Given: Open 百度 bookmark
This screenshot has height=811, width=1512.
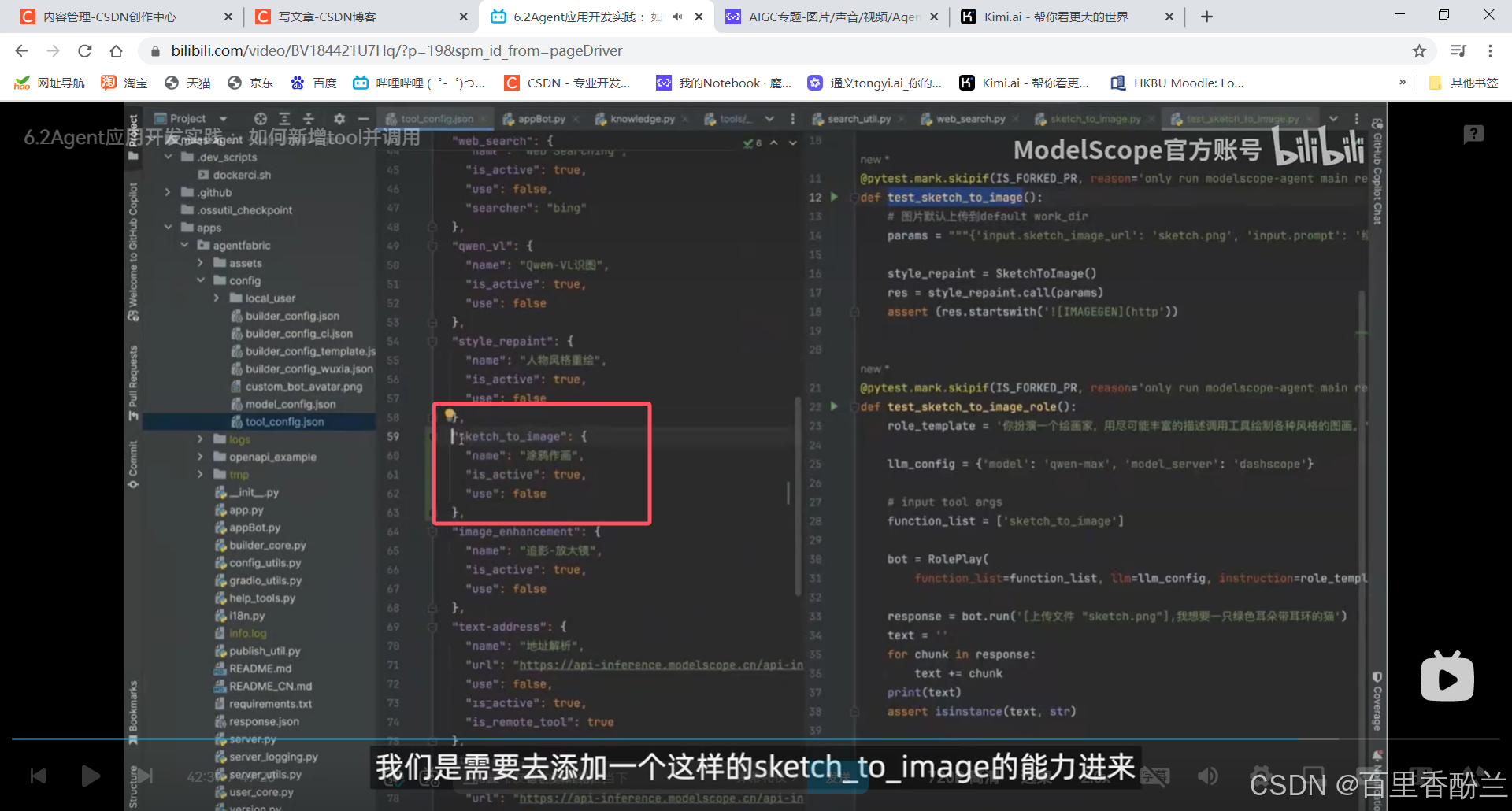Looking at the screenshot, I should point(313,83).
